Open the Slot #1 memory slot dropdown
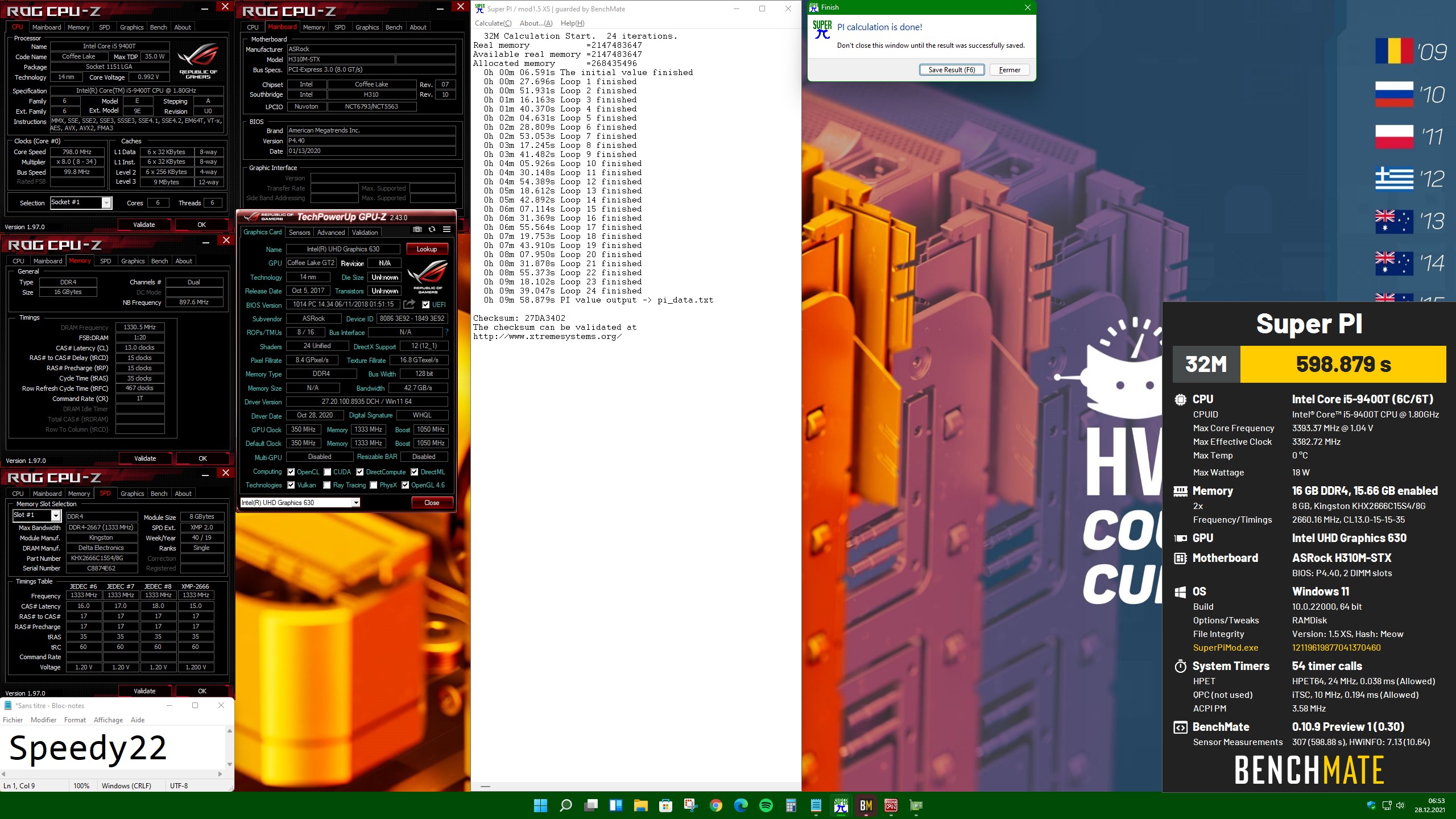Image resolution: width=1456 pixels, height=819 pixels. (x=56, y=515)
